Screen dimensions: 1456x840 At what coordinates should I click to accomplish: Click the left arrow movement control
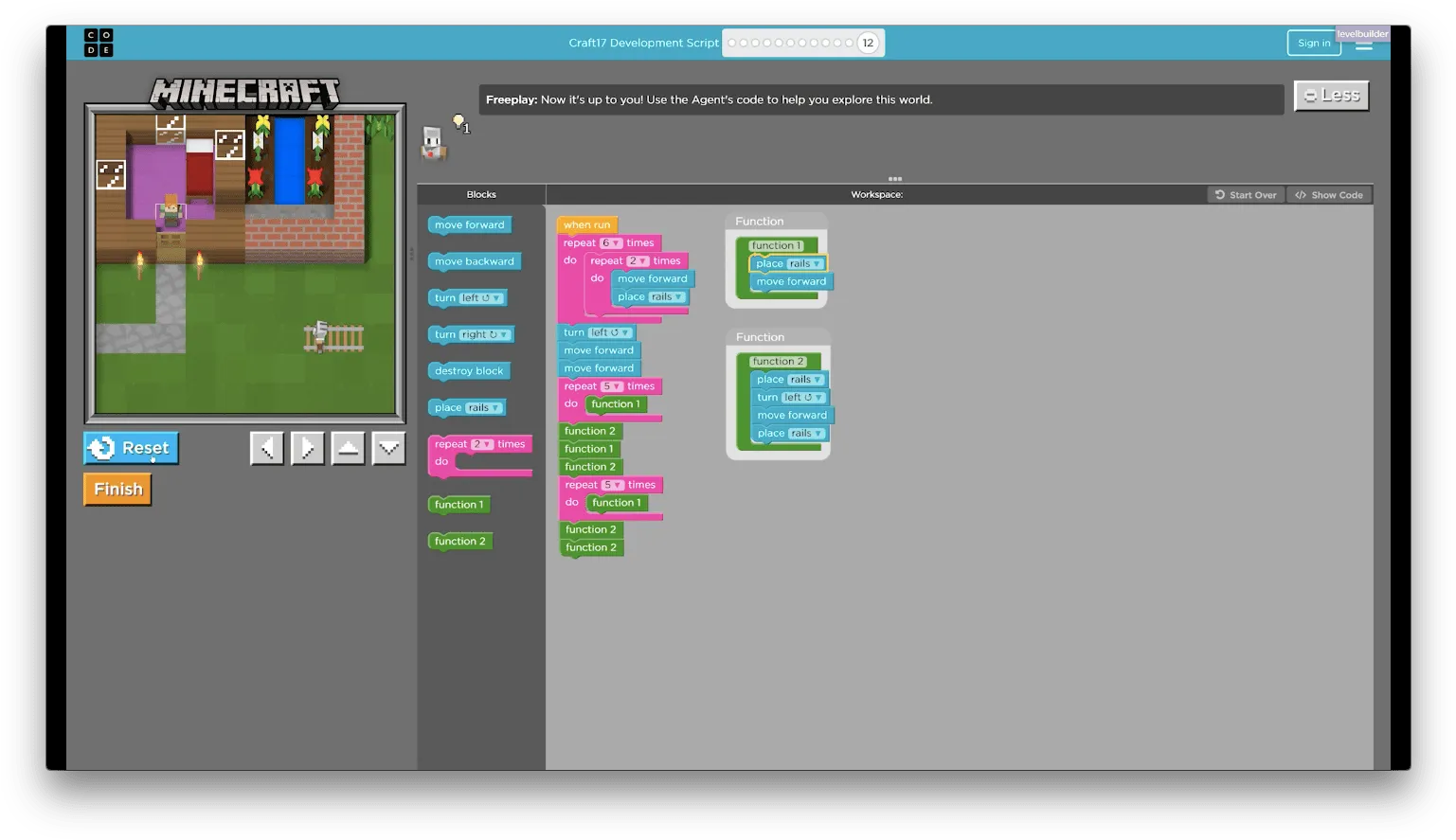coord(267,448)
